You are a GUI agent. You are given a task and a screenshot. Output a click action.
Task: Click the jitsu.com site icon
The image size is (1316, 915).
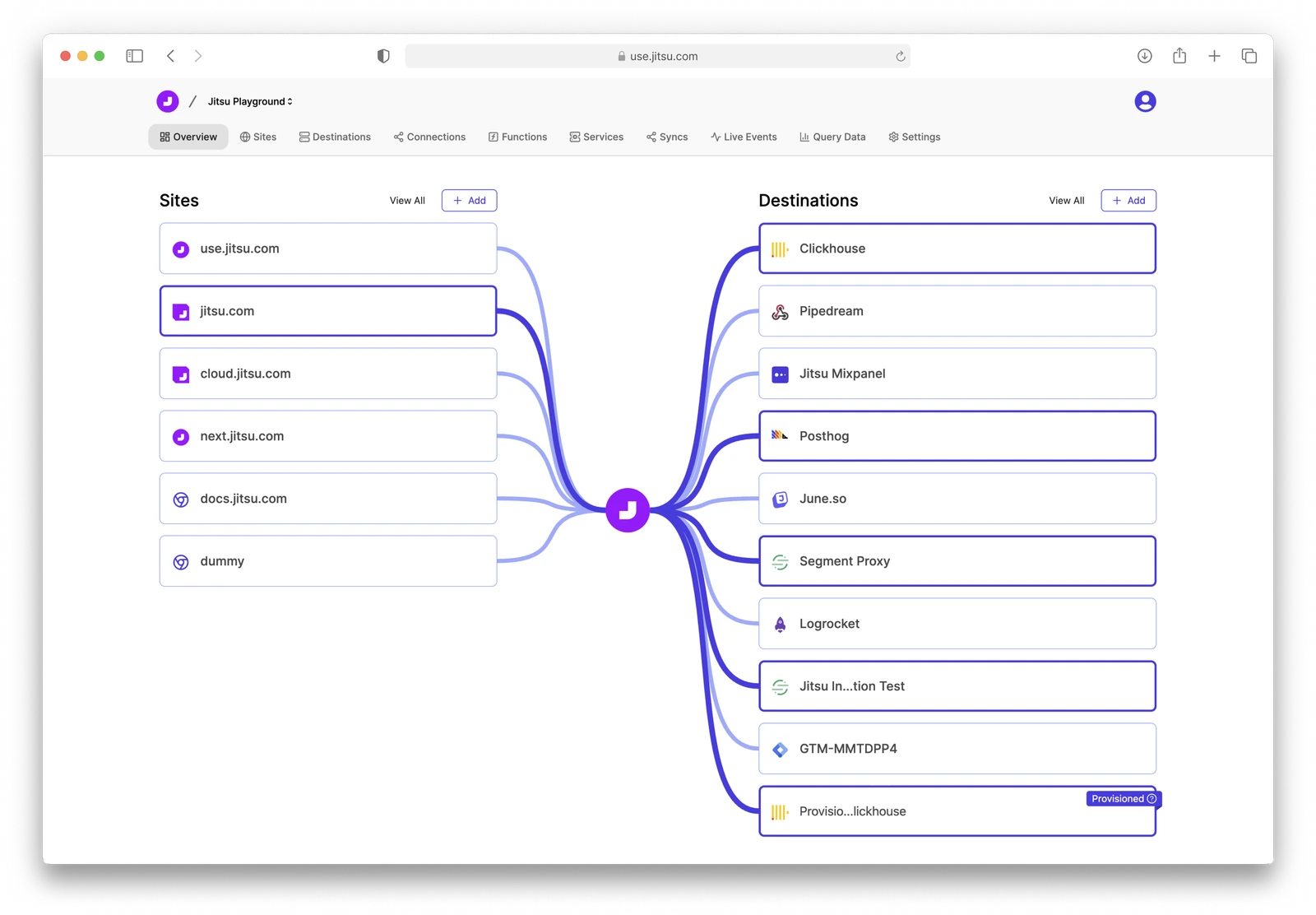[x=181, y=312]
